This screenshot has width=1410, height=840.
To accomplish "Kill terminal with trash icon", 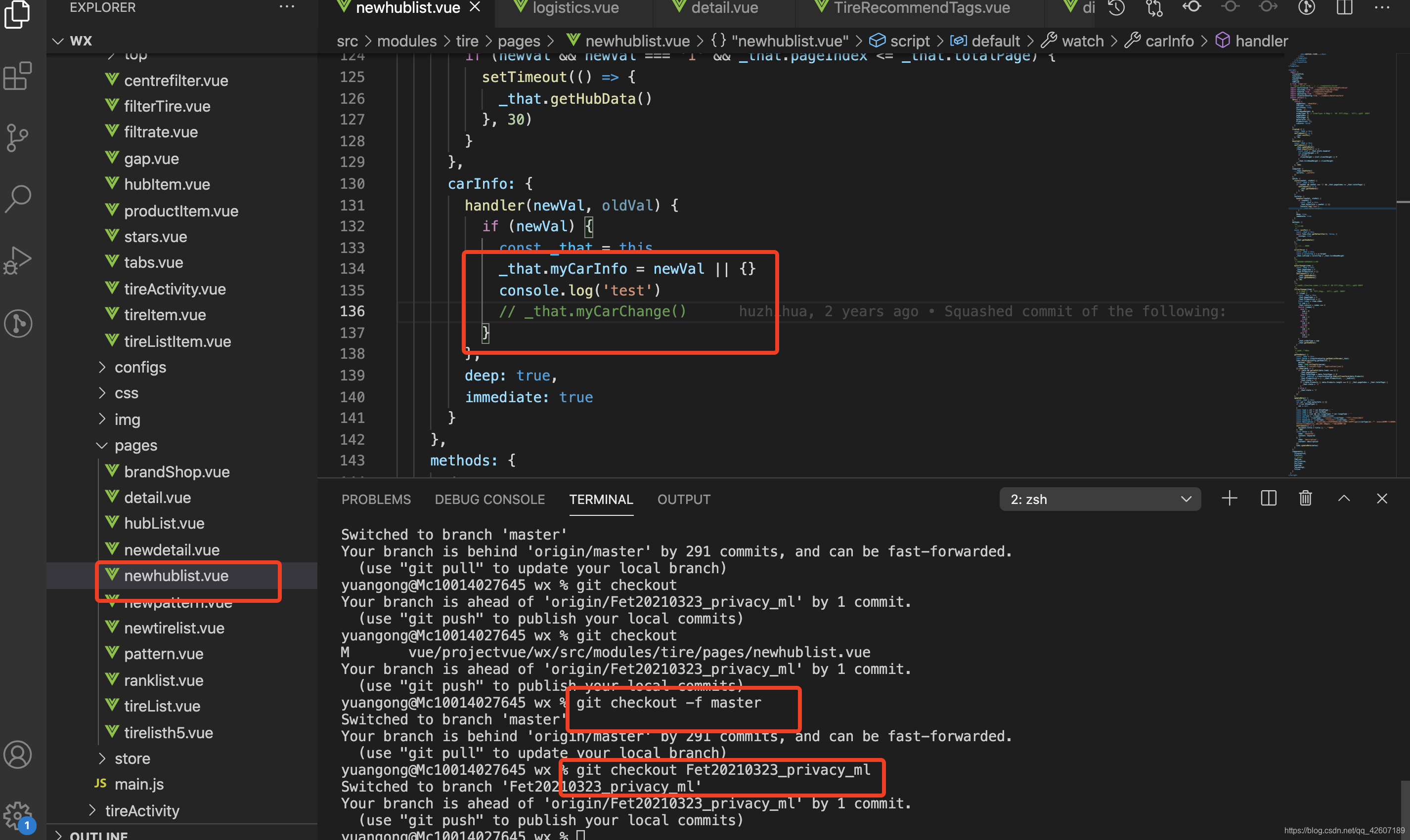I will click(1305, 499).
